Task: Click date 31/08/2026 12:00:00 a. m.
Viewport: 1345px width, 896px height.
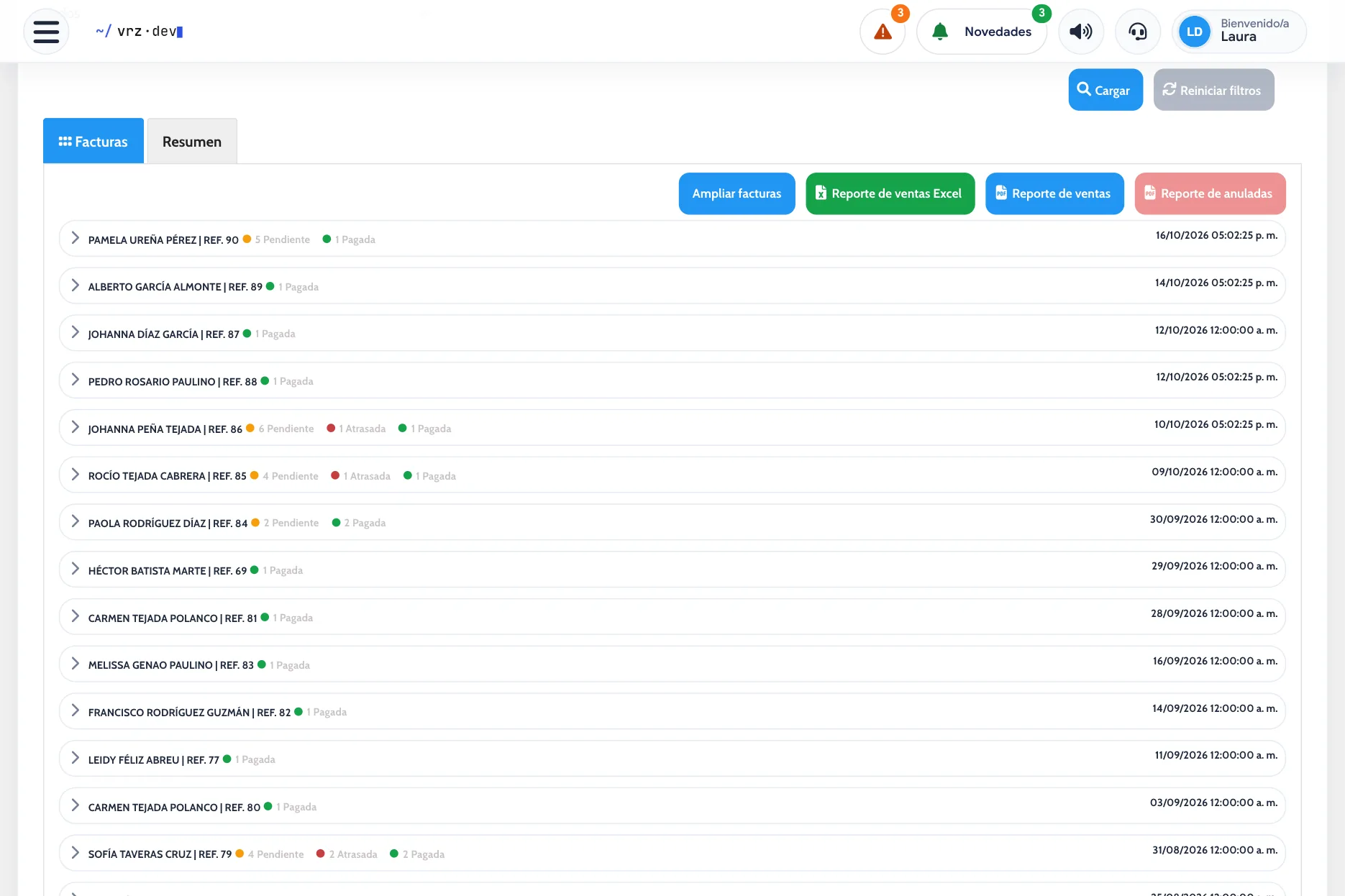Action: tap(1215, 850)
